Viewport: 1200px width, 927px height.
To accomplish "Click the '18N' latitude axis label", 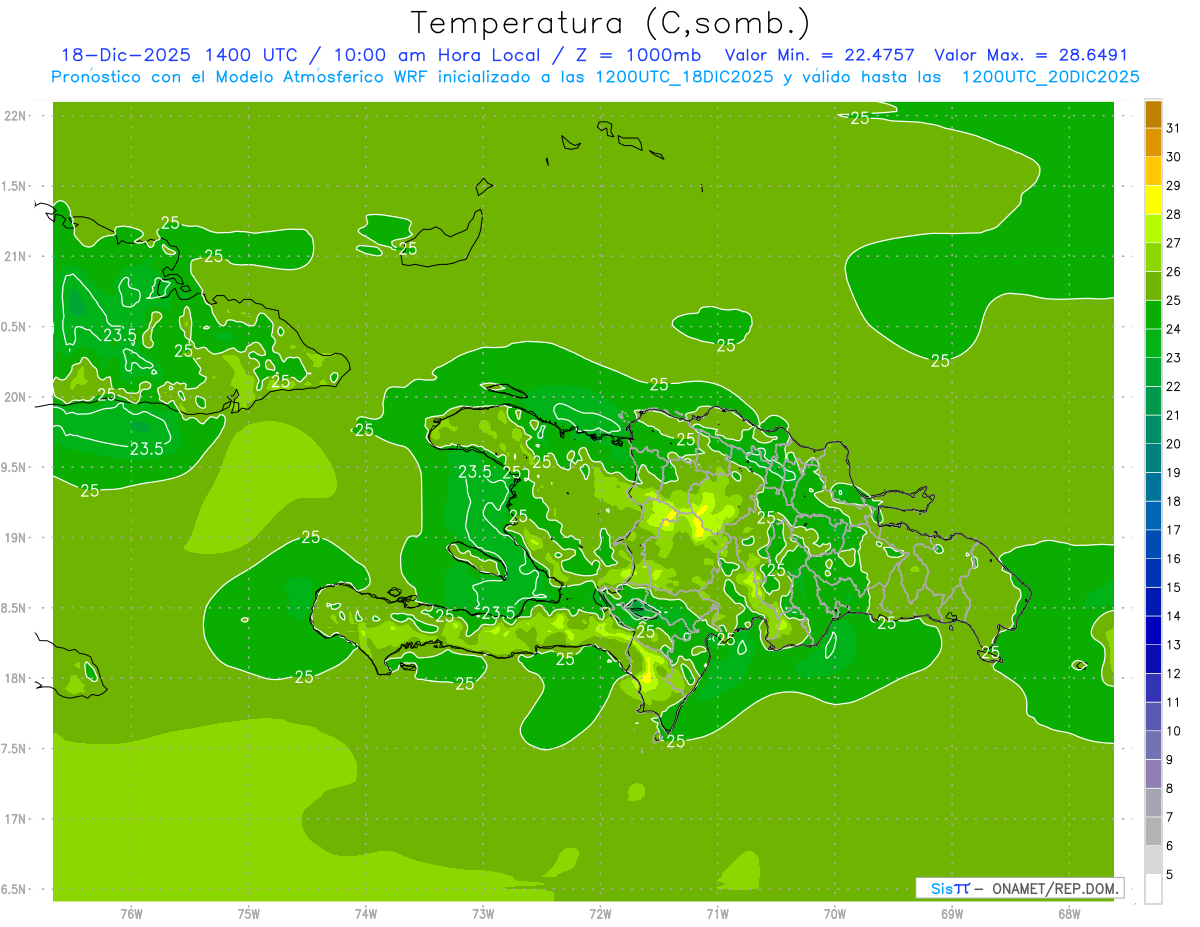I will 15,678.
